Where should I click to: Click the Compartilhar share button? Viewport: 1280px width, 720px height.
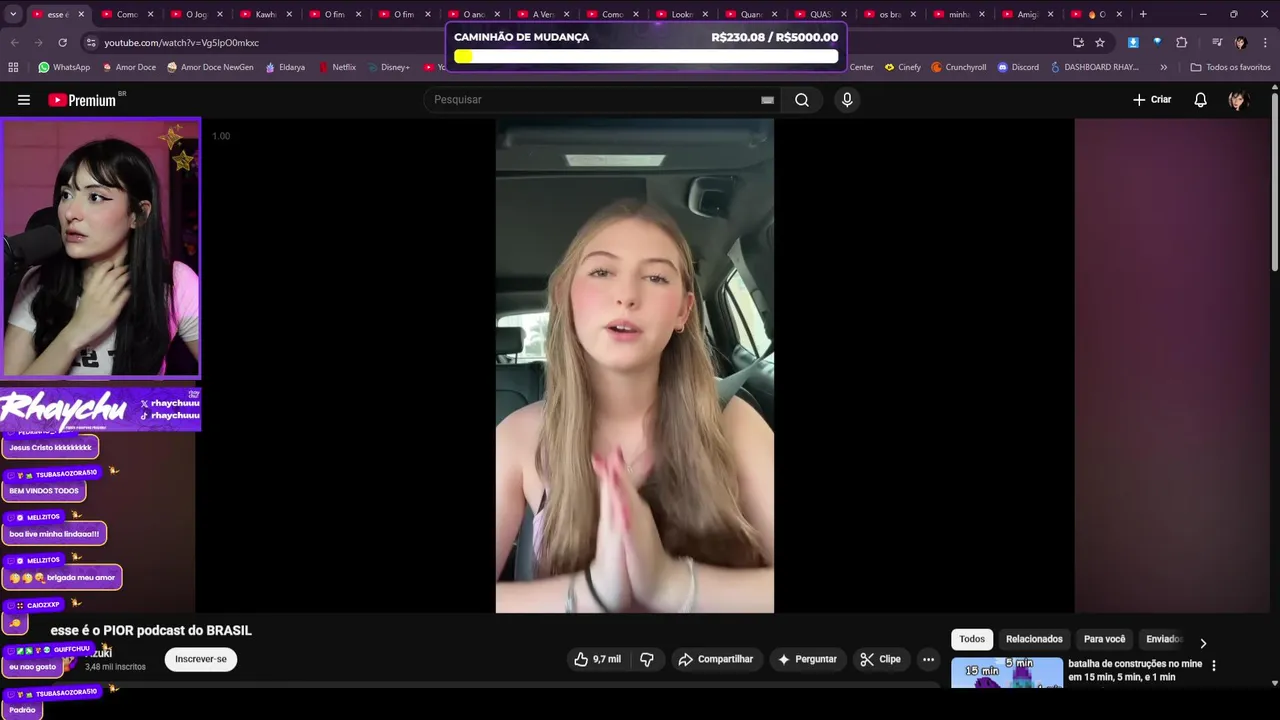(x=716, y=659)
